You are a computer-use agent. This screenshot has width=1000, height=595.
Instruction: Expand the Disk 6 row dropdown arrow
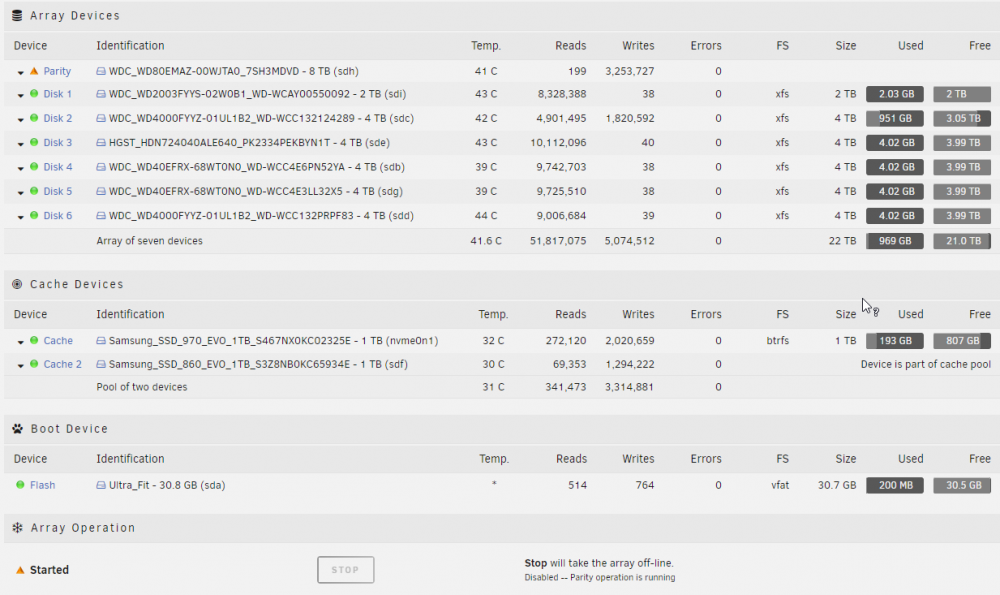20,217
